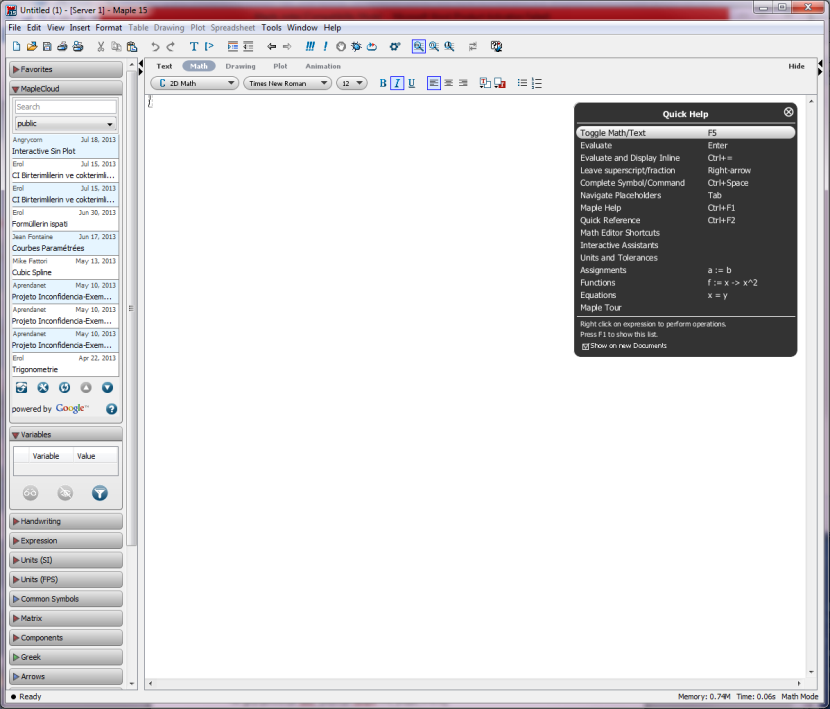Click the Variables filter funnel icon
The height and width of the screenshot is (709, 830).
point(100,493)
